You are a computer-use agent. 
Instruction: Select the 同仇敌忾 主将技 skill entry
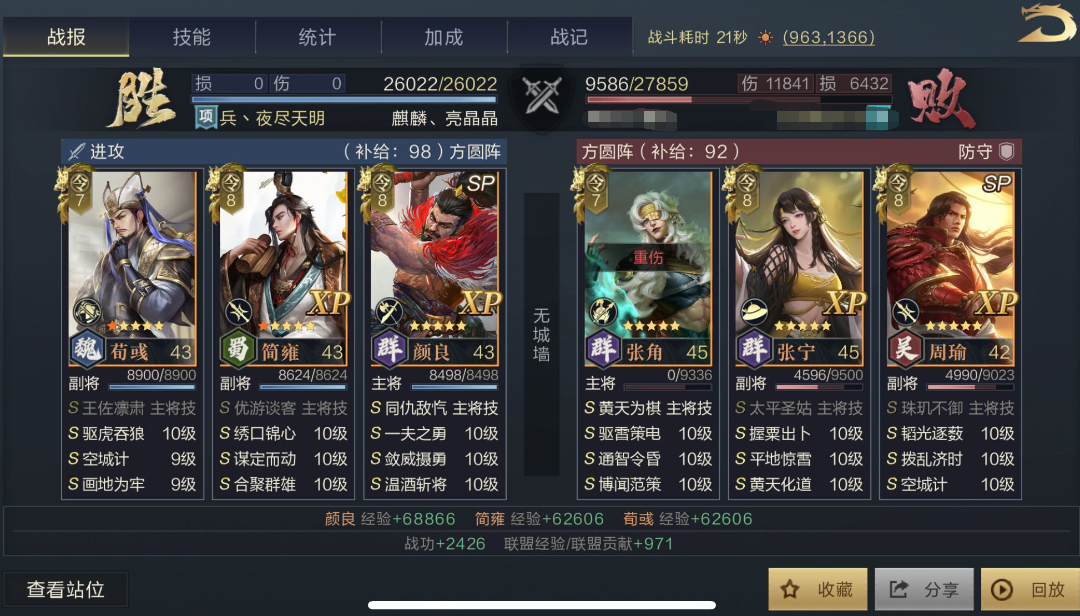(435, 408)
